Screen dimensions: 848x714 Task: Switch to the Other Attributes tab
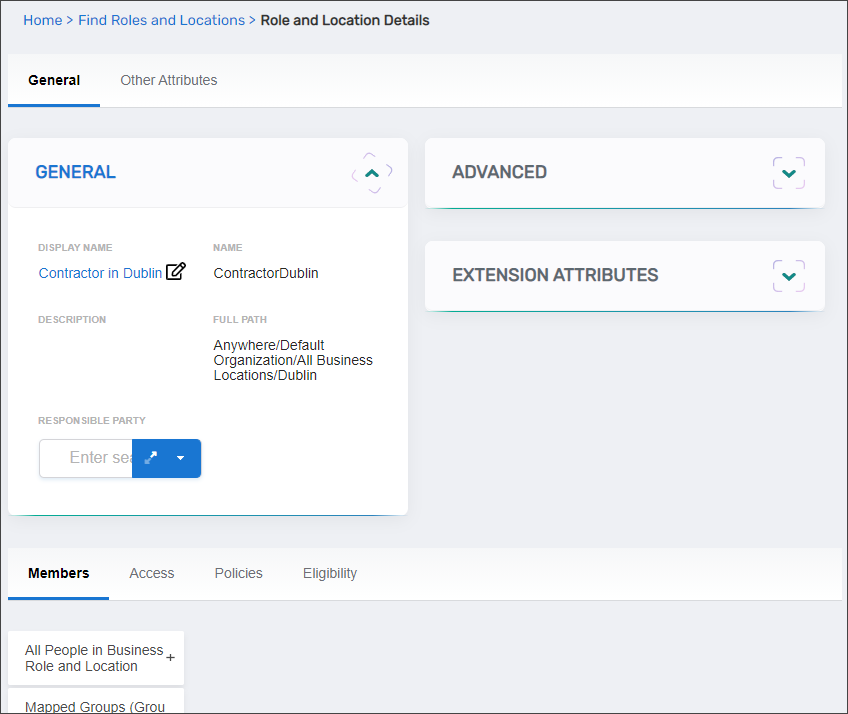coord(168,80)
